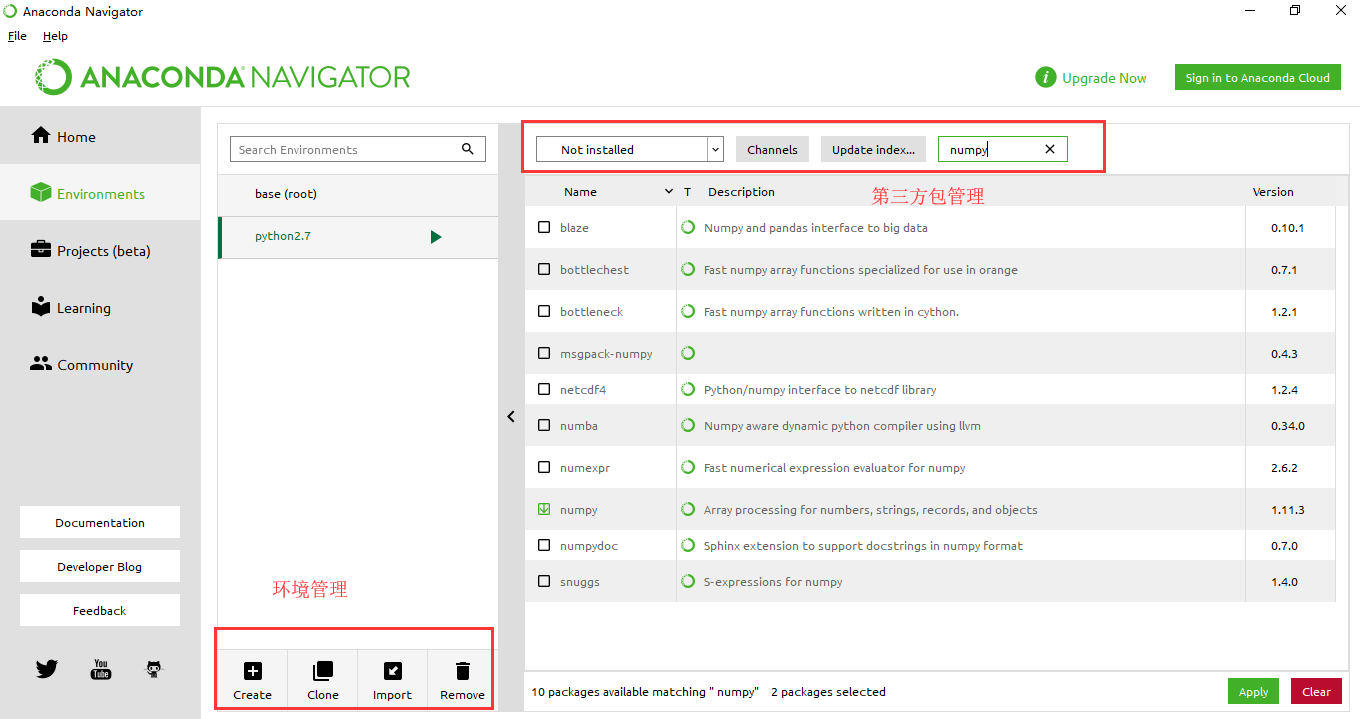Go to the Home tab
Viewport: 1360px width, 719px height.
[x=100, y=136]
